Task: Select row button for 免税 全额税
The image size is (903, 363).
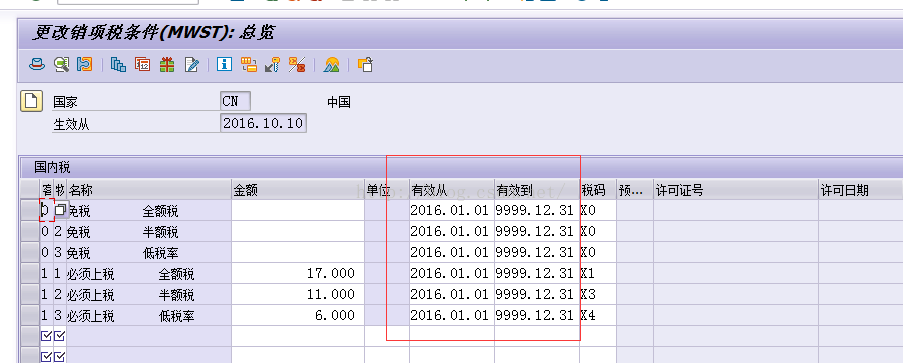Action: [29, 211]
